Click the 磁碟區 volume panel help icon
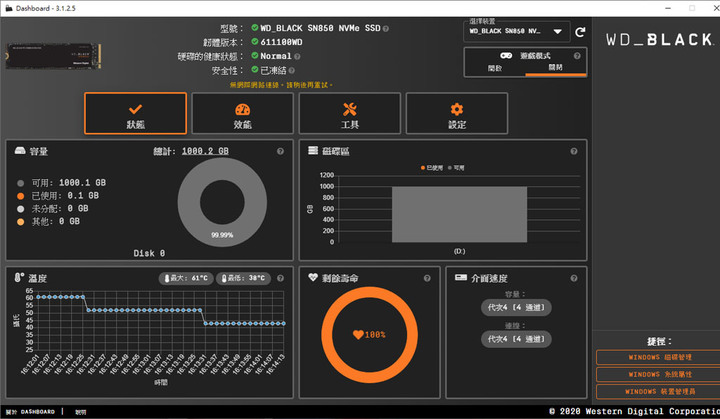 pyautogui.click(x=574, y=151)
